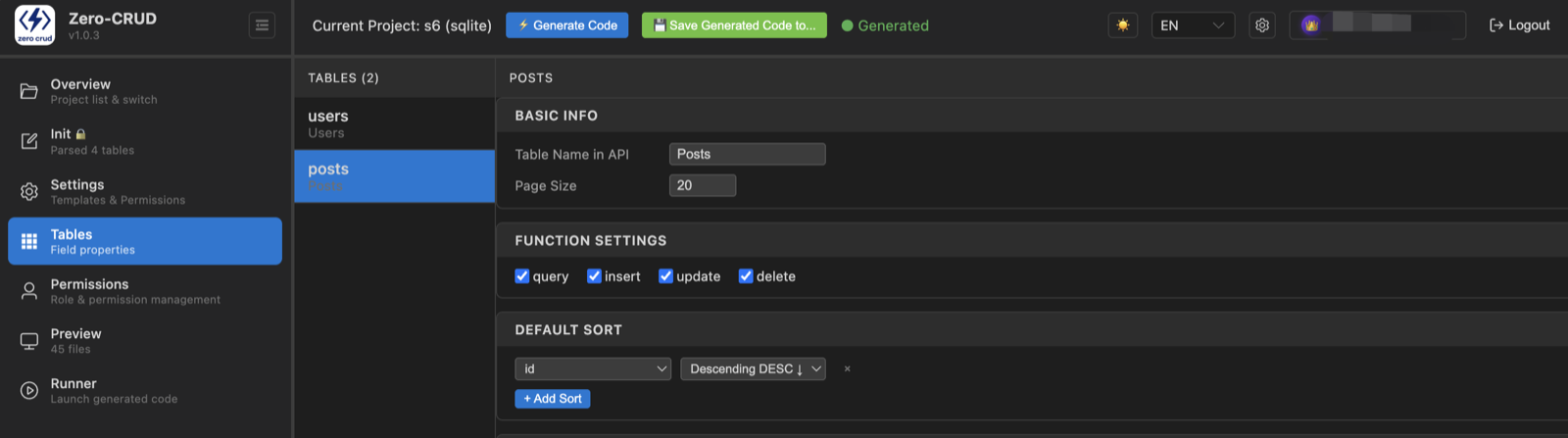Open the EN language dropdown

click(x=1193, y=25)
